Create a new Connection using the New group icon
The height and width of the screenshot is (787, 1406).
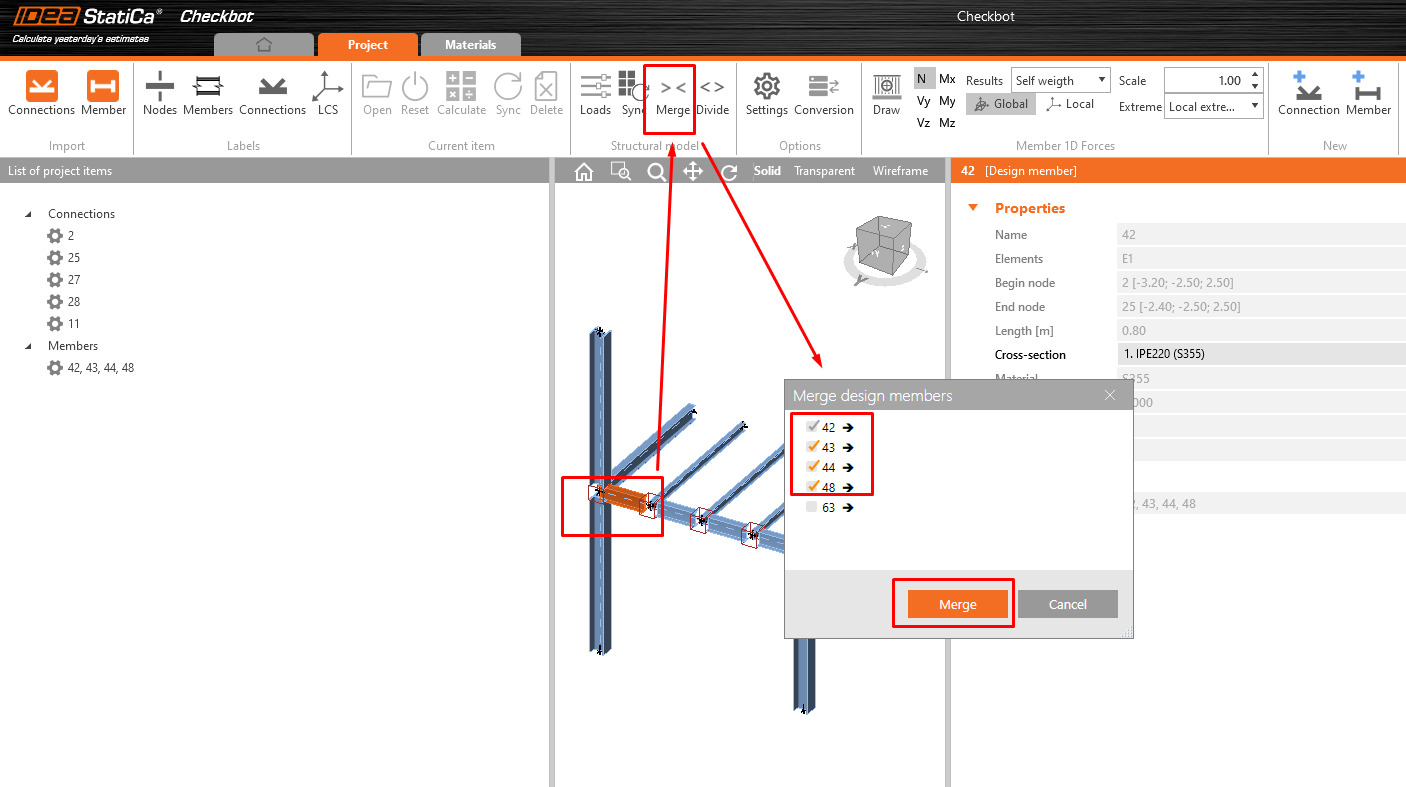[x=1308, y=95]
